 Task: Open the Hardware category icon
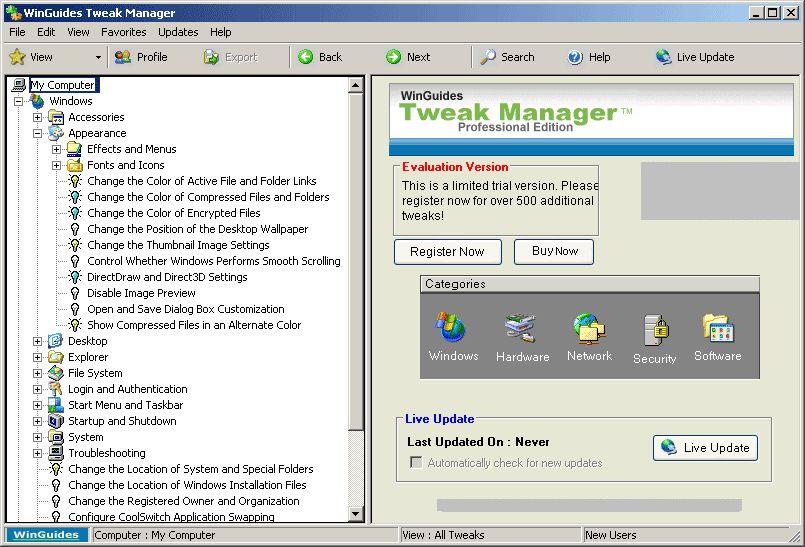tap(521, 329)
